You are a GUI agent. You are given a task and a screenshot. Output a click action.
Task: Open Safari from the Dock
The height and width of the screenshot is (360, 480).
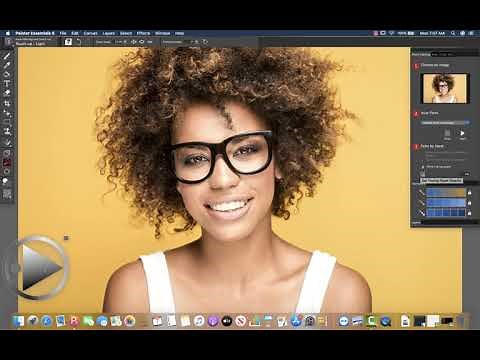tap(47, 321)
